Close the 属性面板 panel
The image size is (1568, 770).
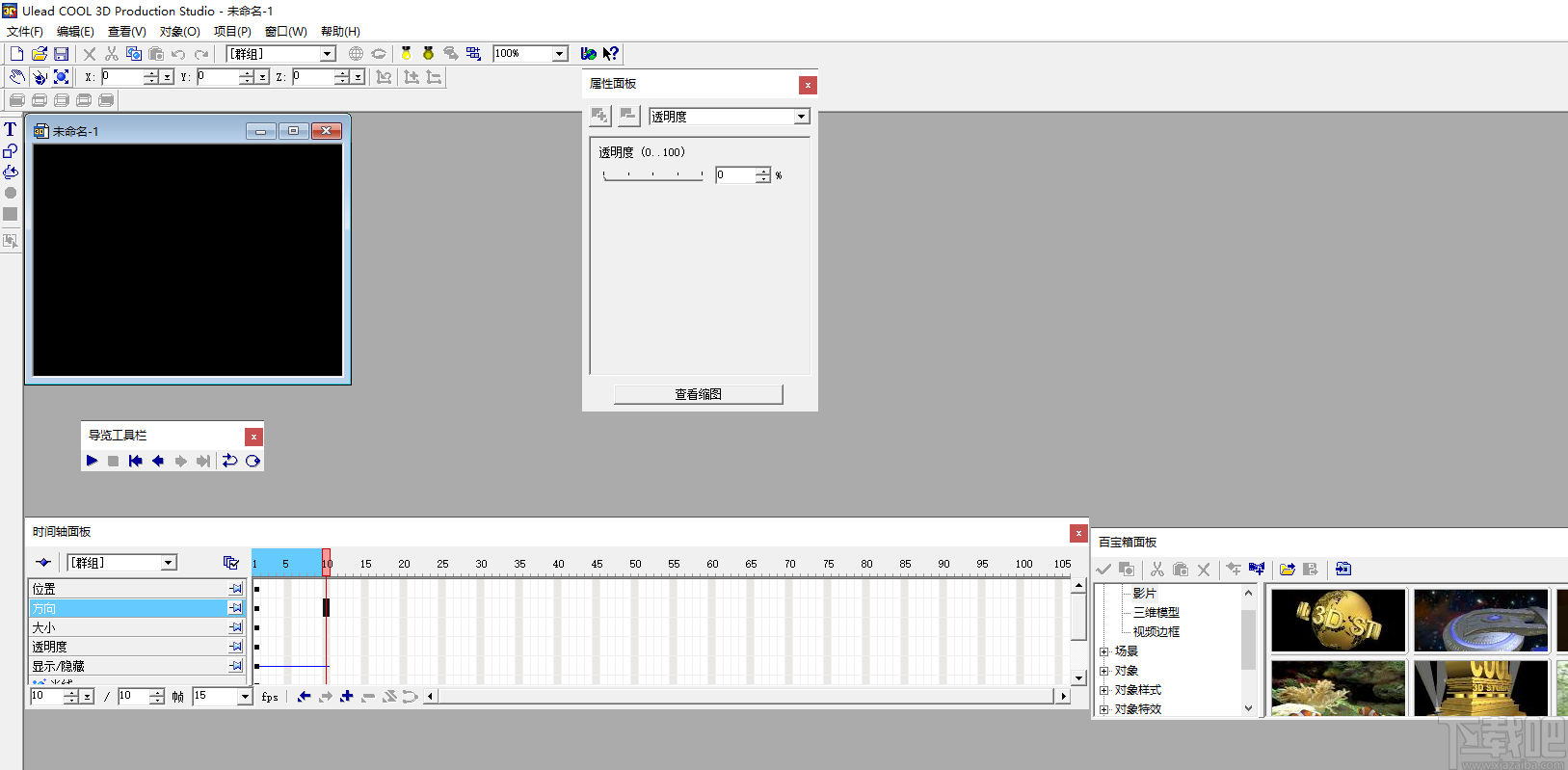(808, 85)
